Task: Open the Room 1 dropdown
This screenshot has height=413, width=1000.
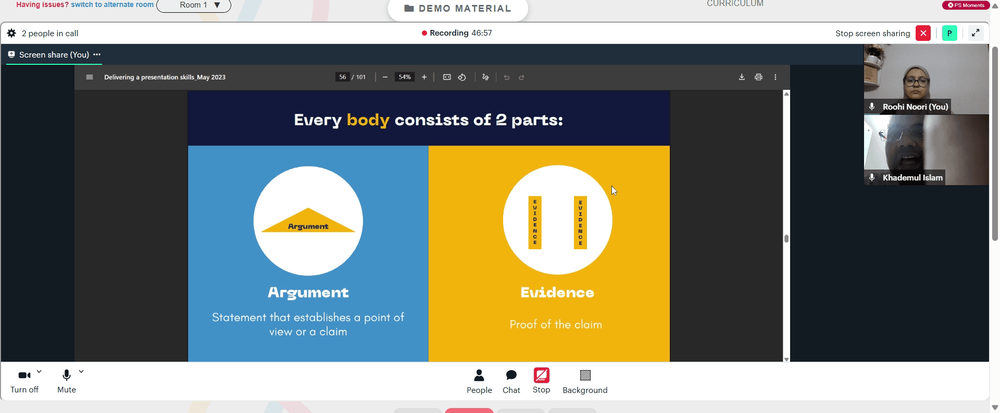Action: click(194, 5)
